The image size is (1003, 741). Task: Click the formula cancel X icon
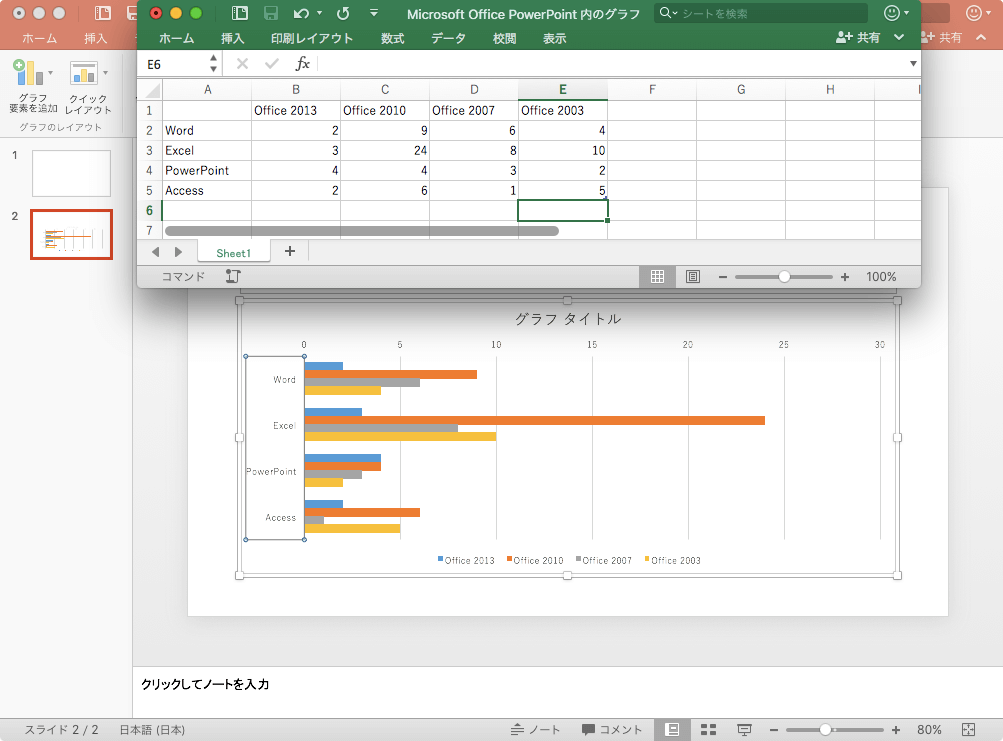(242, 63)
